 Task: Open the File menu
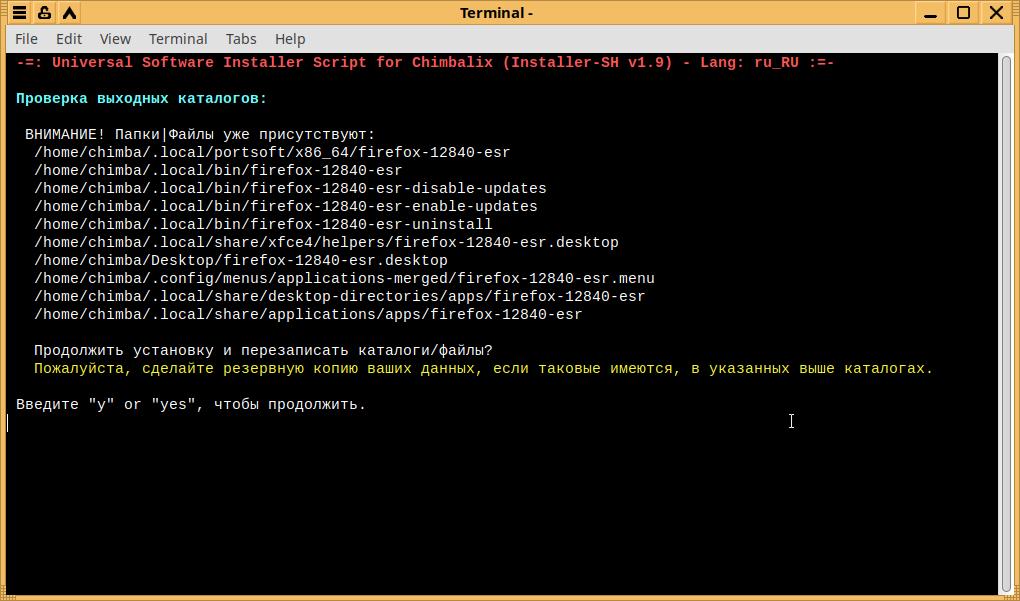(x=26, y=39)
